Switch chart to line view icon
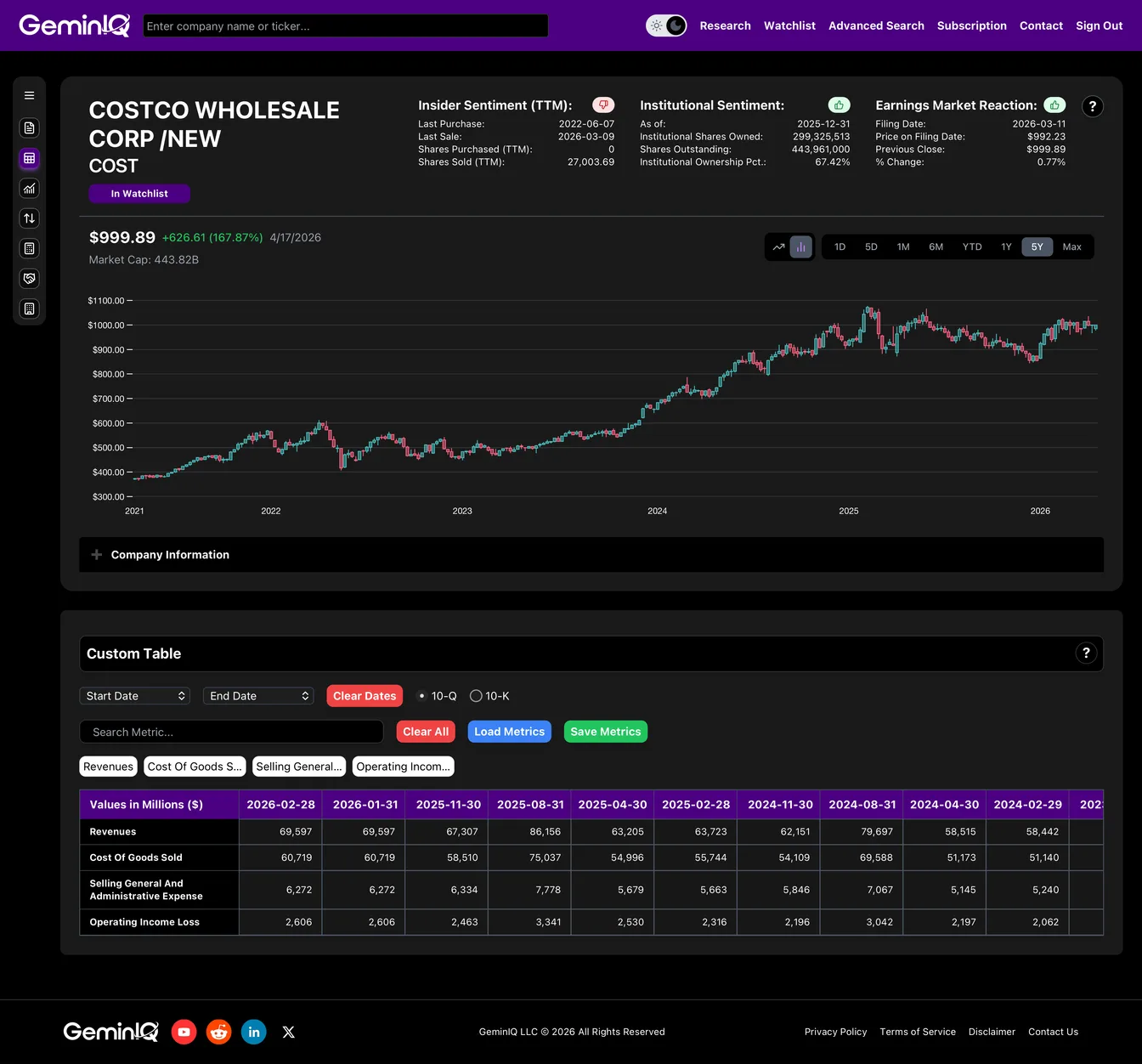This screenshot has width=1142, height=1064. (778, 247)
